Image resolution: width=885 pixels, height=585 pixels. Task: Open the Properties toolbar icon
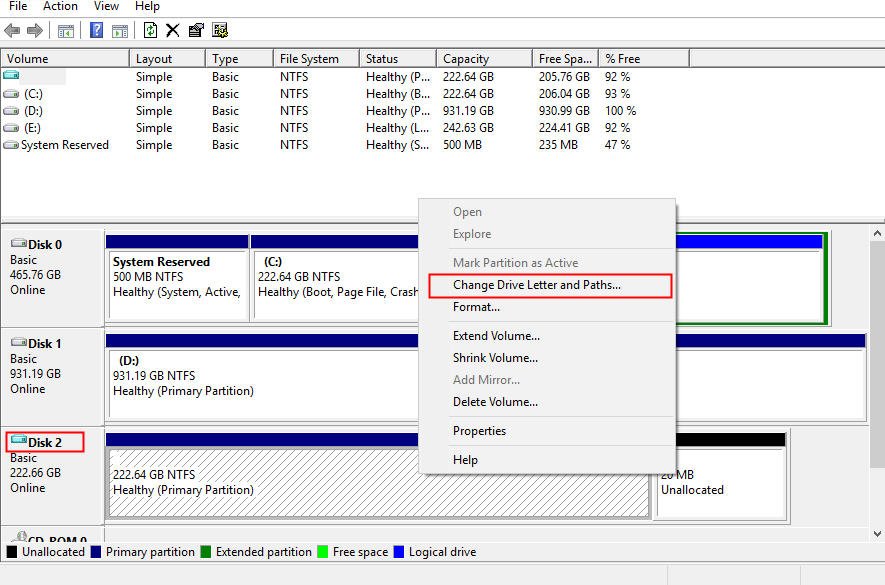pyautogui.click(x=196, y=30)
